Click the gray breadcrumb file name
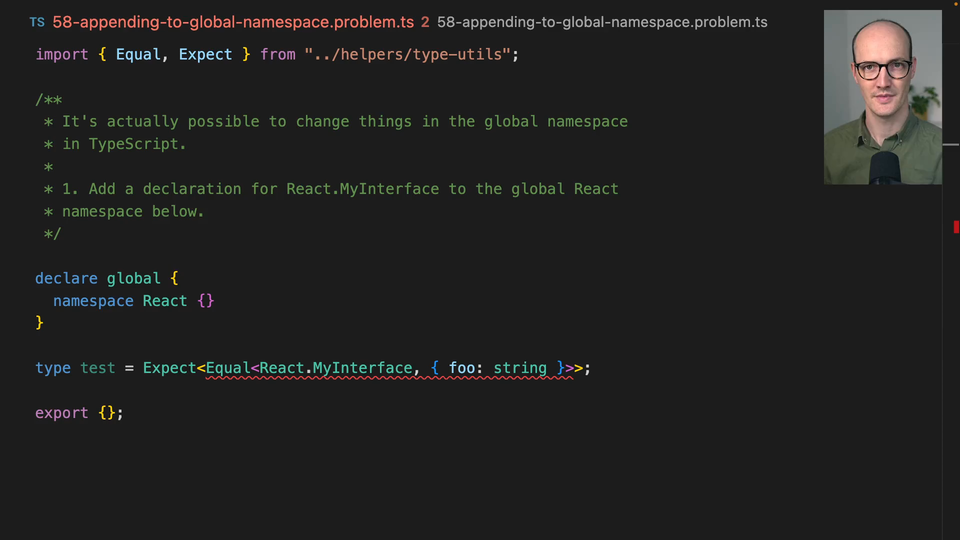 click(x=602, y=22)
